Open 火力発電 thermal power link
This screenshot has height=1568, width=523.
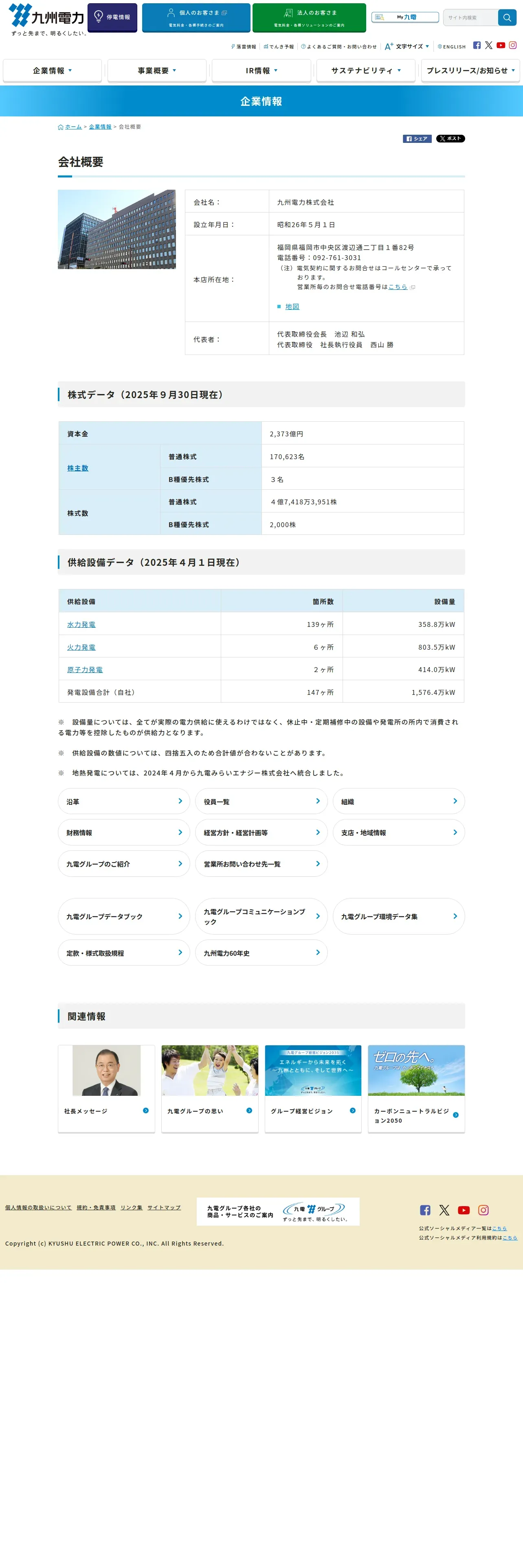pos(81,647)
